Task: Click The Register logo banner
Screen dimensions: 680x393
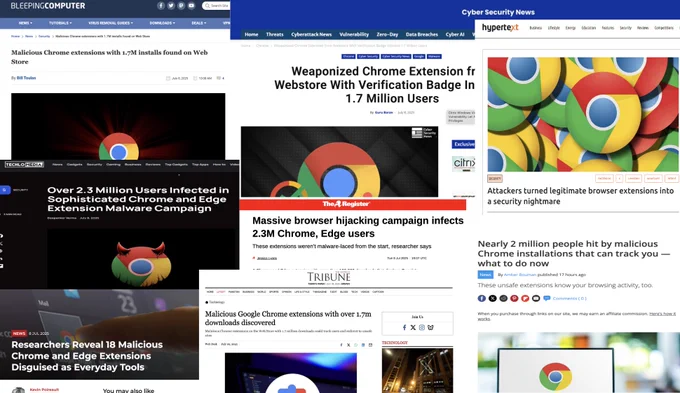Action: 346,204
